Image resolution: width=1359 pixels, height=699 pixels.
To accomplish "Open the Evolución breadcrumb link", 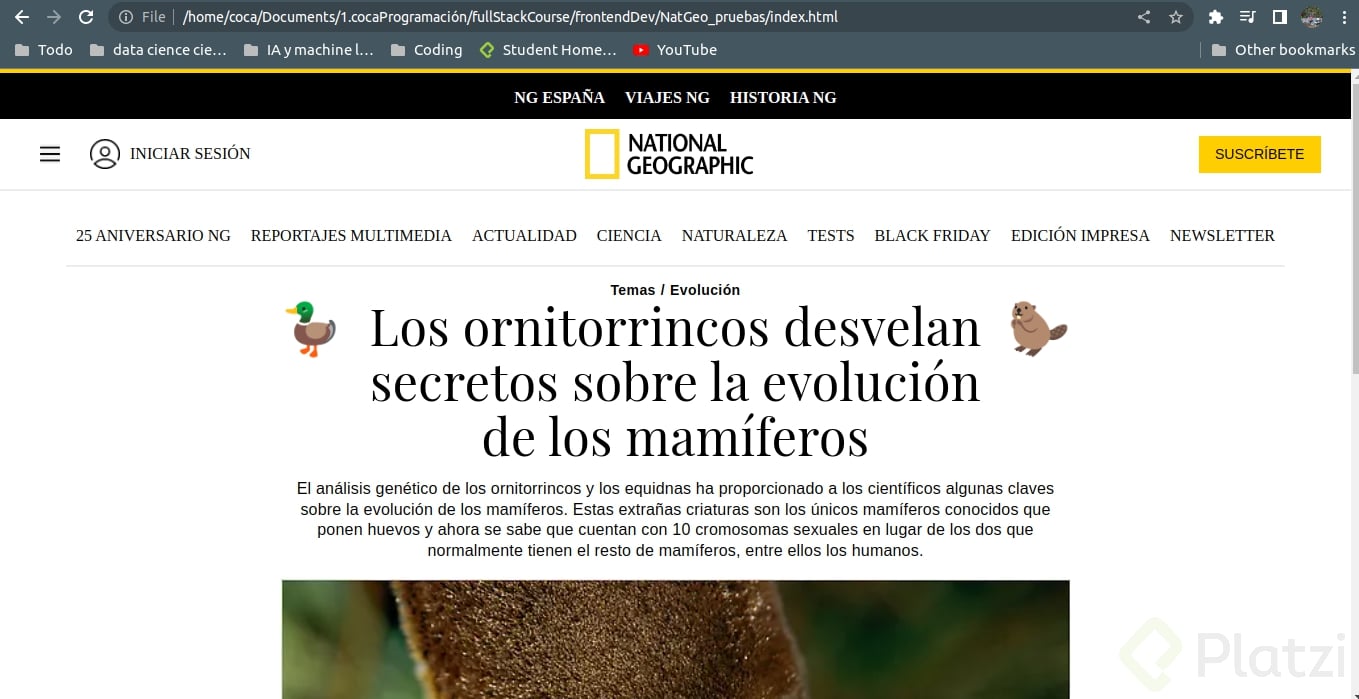I will tap(706, 290).
